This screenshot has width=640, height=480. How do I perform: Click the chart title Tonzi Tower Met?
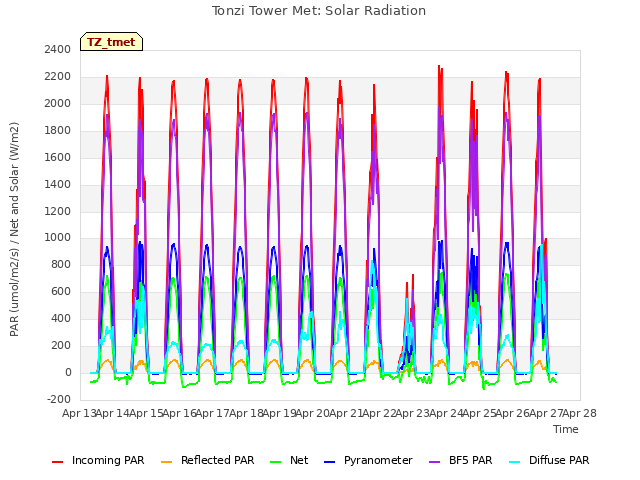click(319, 11)
